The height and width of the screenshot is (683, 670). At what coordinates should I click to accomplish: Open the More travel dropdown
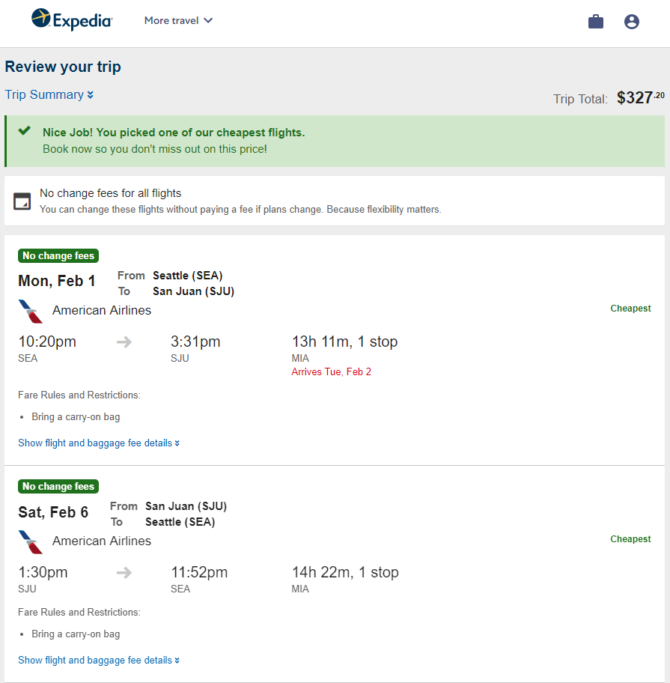tap(178, 20)
